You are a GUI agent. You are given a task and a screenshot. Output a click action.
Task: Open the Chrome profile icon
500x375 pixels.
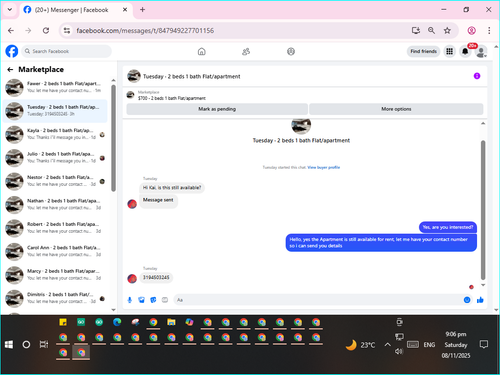point(471,31)
